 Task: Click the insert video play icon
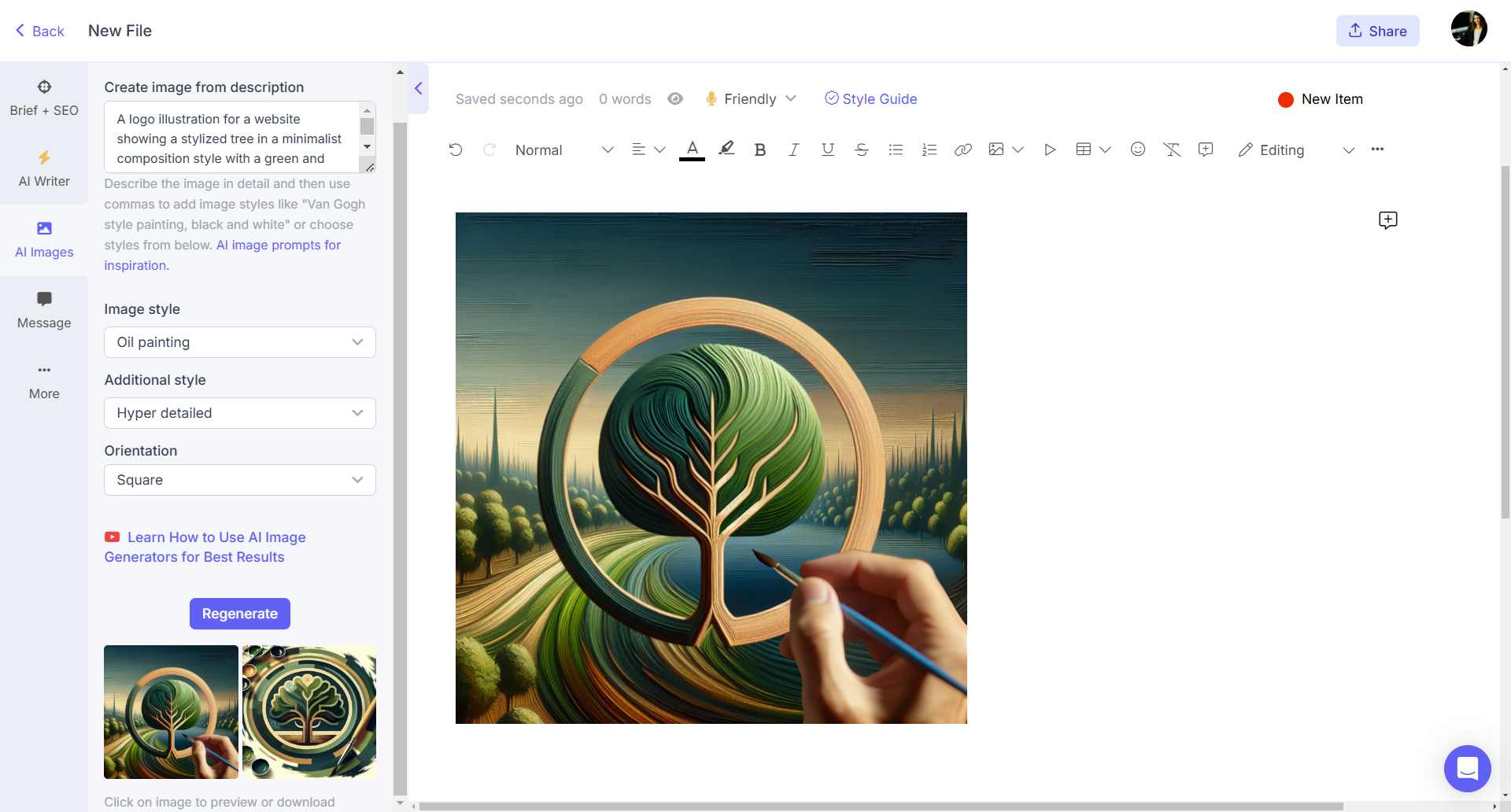1049,149
